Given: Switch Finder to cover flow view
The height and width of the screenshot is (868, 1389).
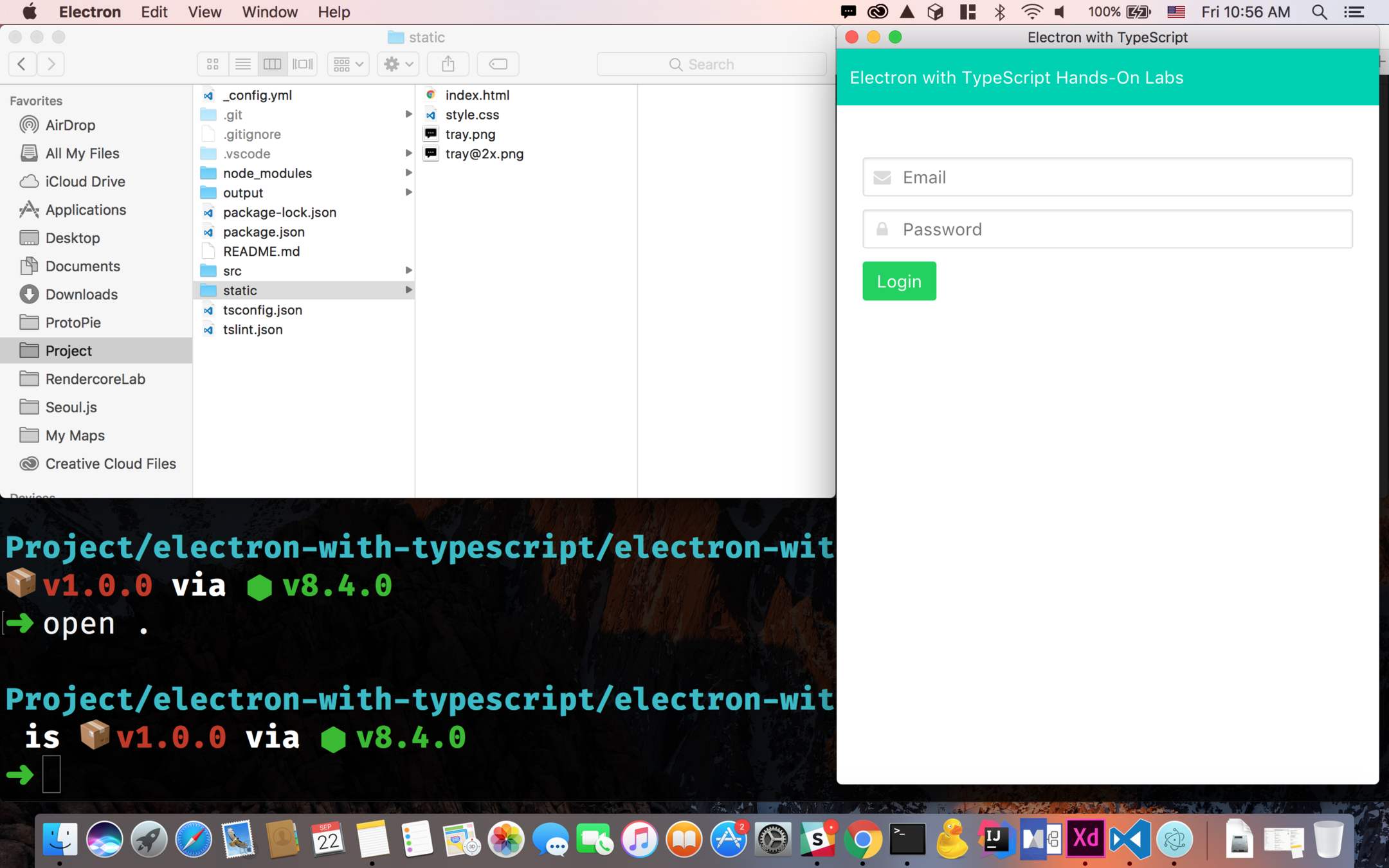Looking at the screenshot, I should 302,64.
